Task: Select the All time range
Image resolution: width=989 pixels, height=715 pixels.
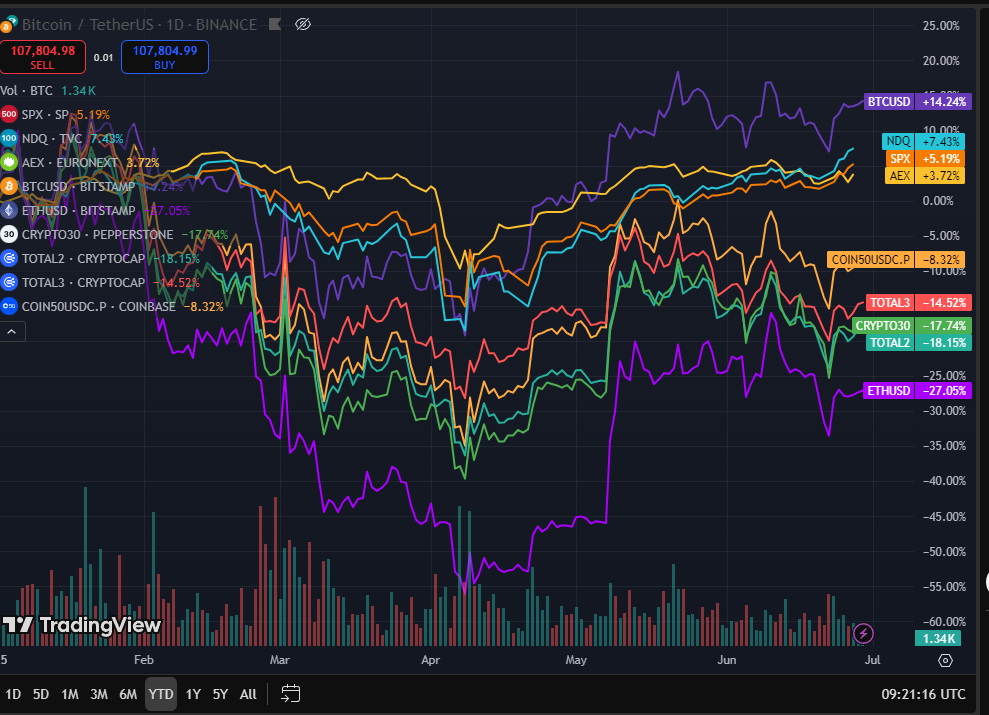Action: 249,694
